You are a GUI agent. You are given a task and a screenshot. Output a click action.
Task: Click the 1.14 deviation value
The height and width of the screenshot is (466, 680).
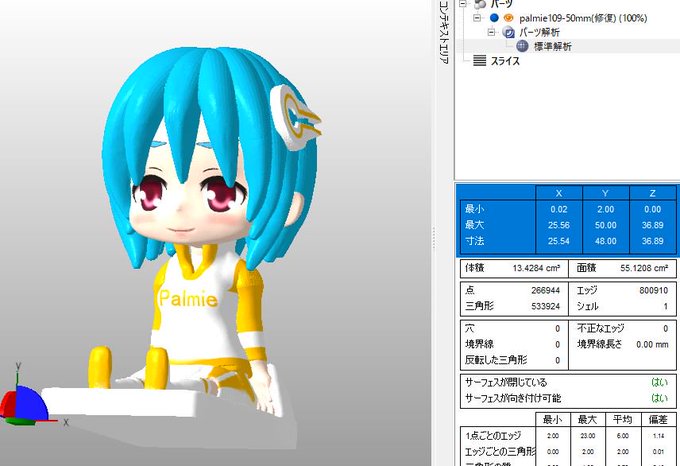(x=658, y=436)
